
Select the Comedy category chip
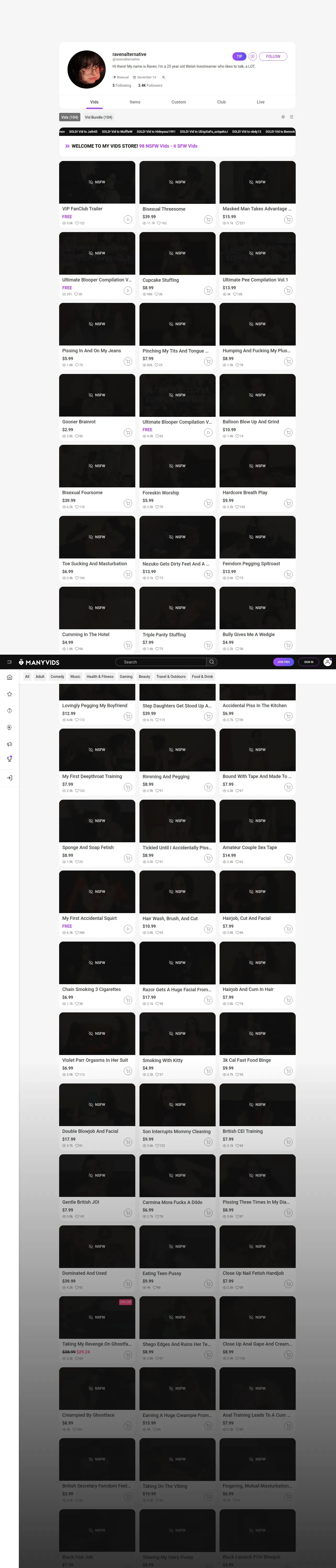[57, 676]
